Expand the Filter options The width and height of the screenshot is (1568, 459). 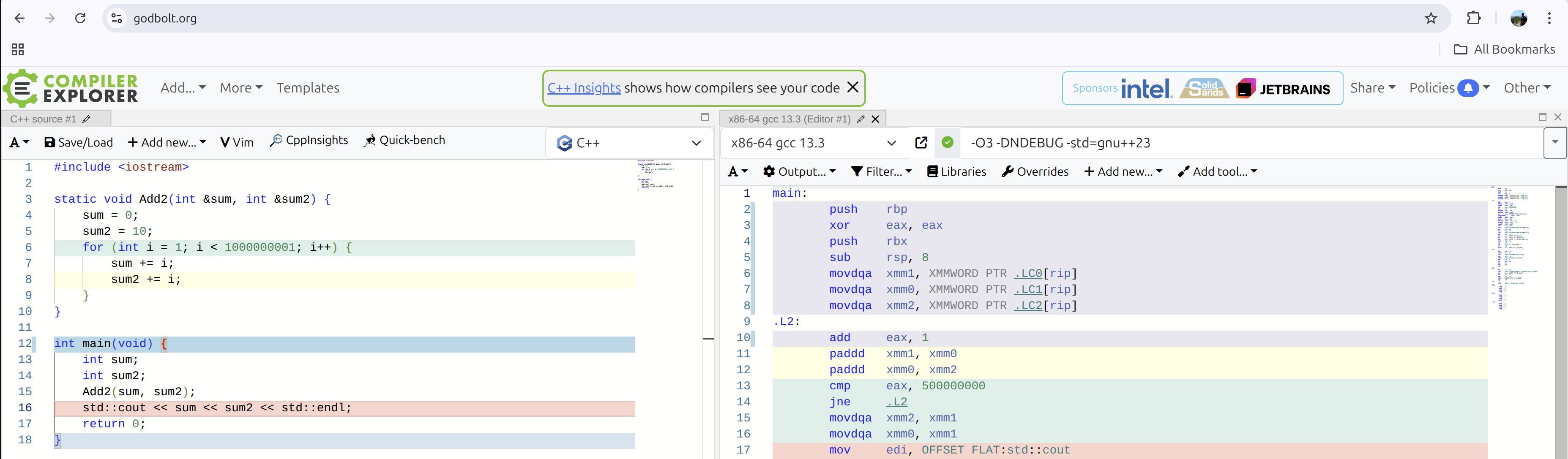coord(881,171)
